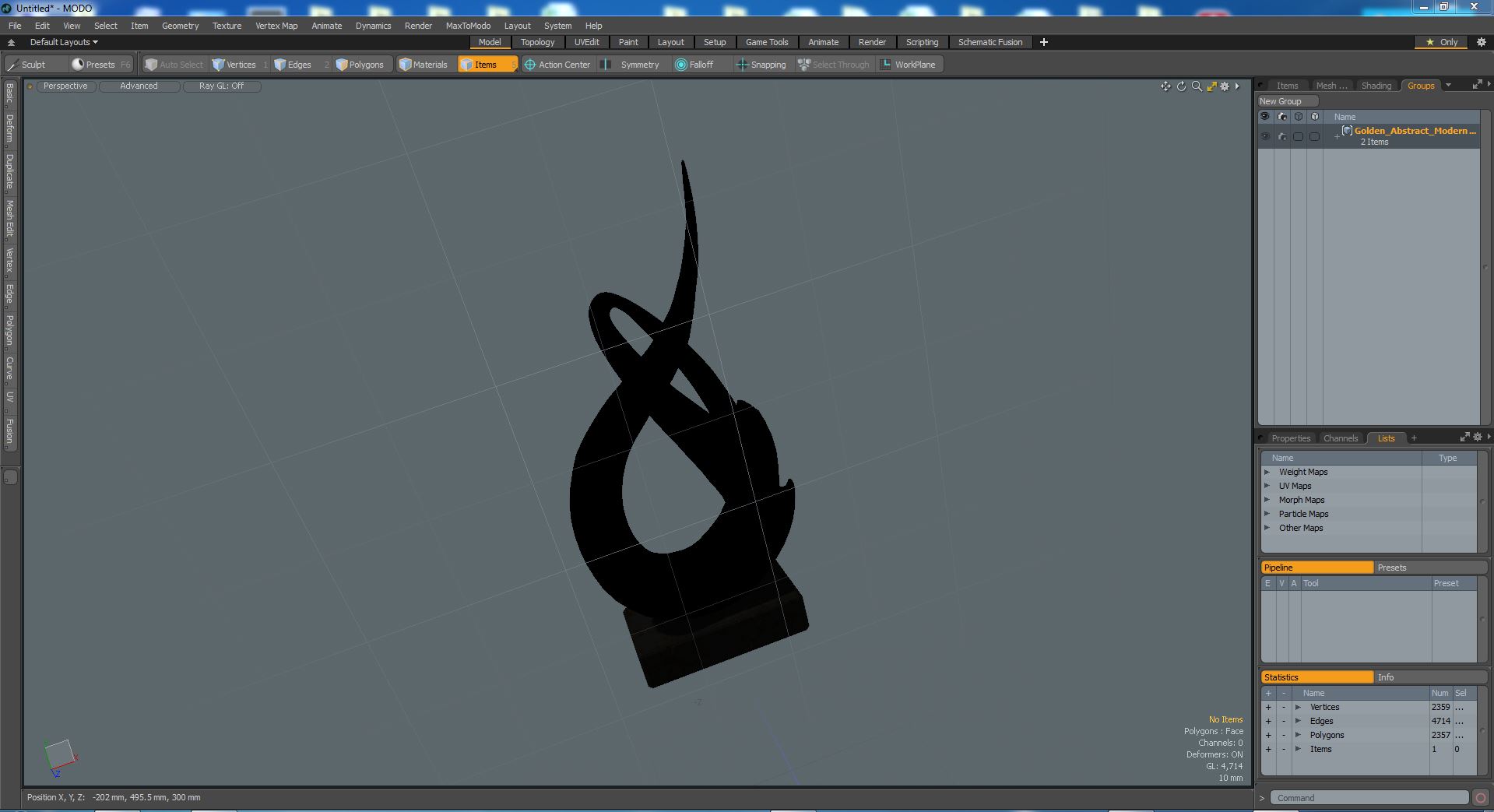Tick the first checkbox of Golden_Abstract_Modern group
The width and height of the screenshot is (1494, 812).
1298,136
